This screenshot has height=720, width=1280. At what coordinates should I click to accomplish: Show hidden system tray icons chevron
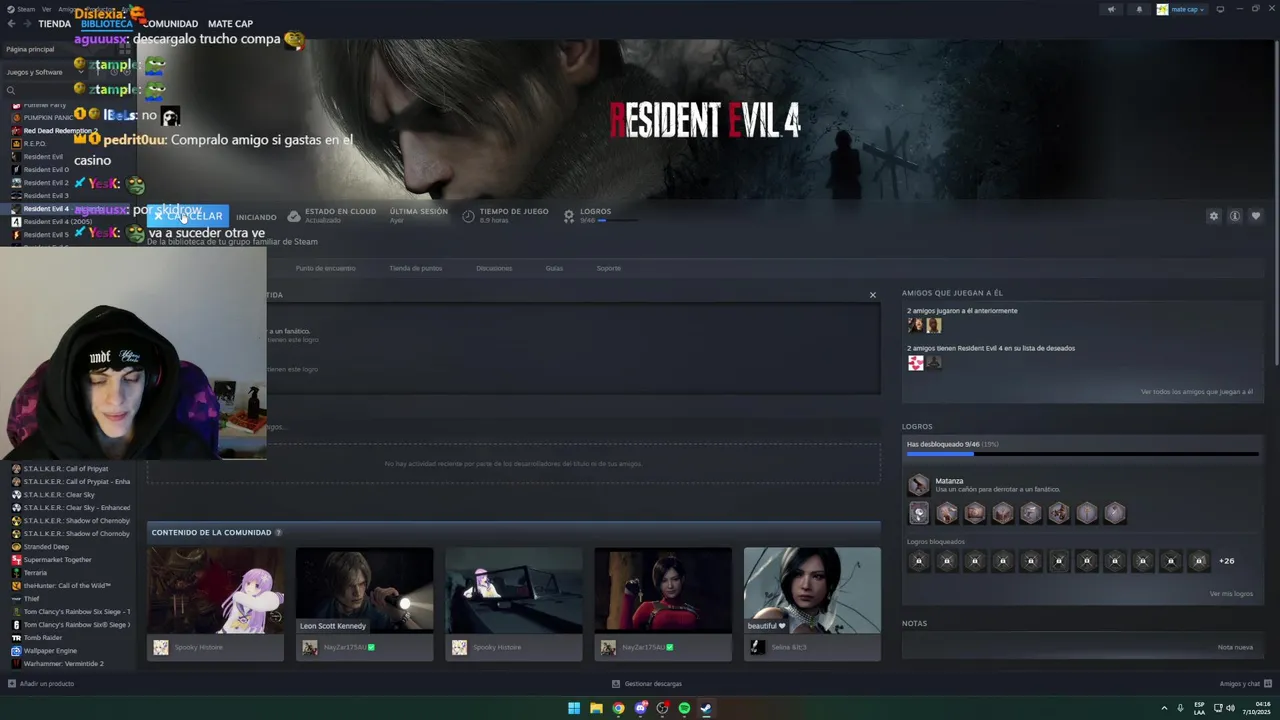[1165, 708]
